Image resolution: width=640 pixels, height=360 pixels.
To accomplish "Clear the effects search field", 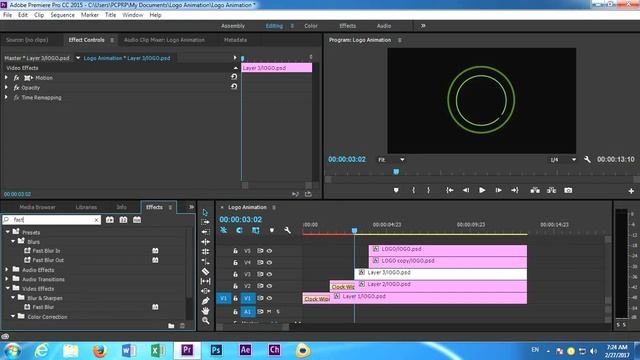I will (96, 220).
